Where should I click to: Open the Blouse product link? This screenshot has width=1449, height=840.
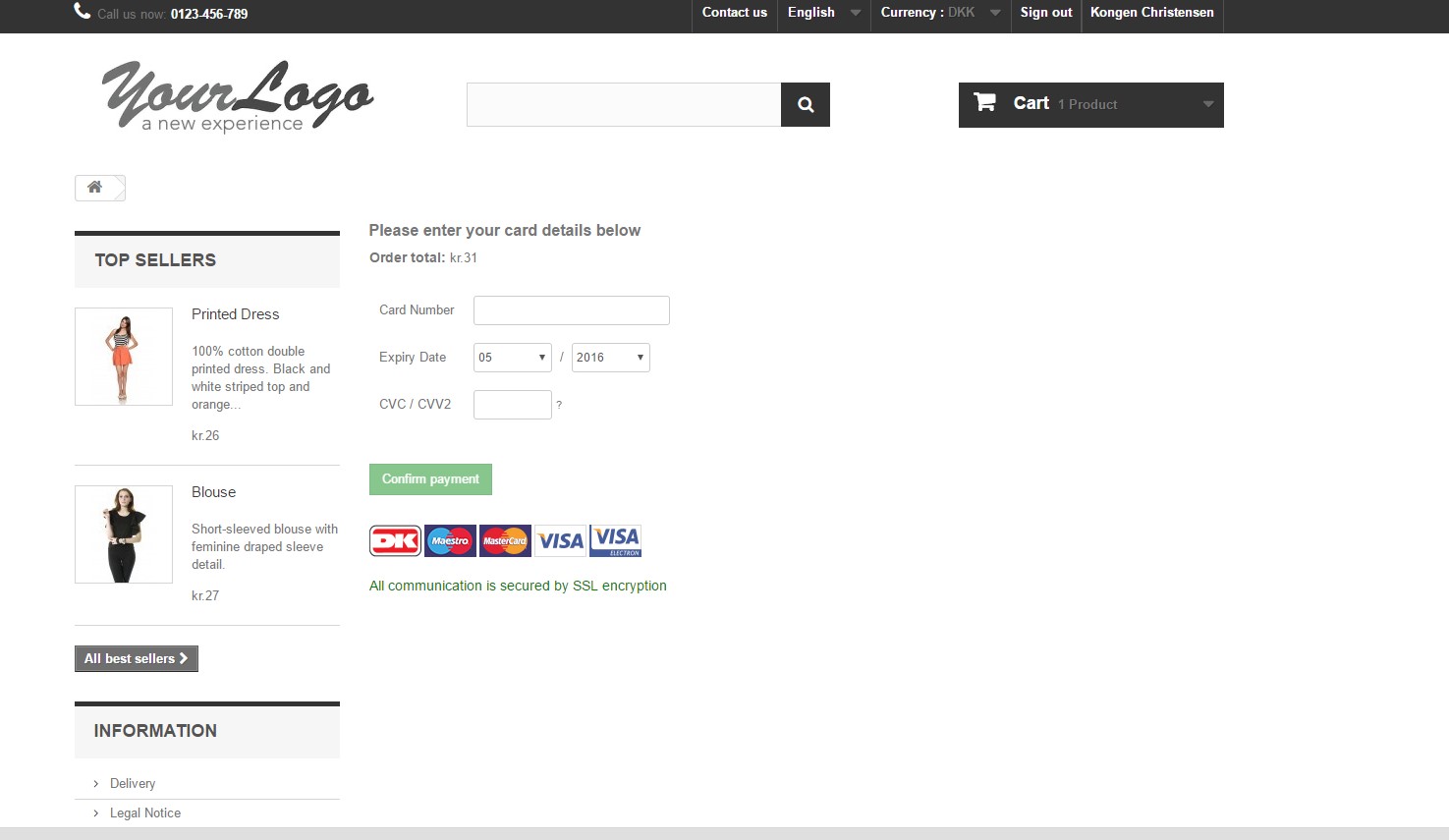pos(213,492)
